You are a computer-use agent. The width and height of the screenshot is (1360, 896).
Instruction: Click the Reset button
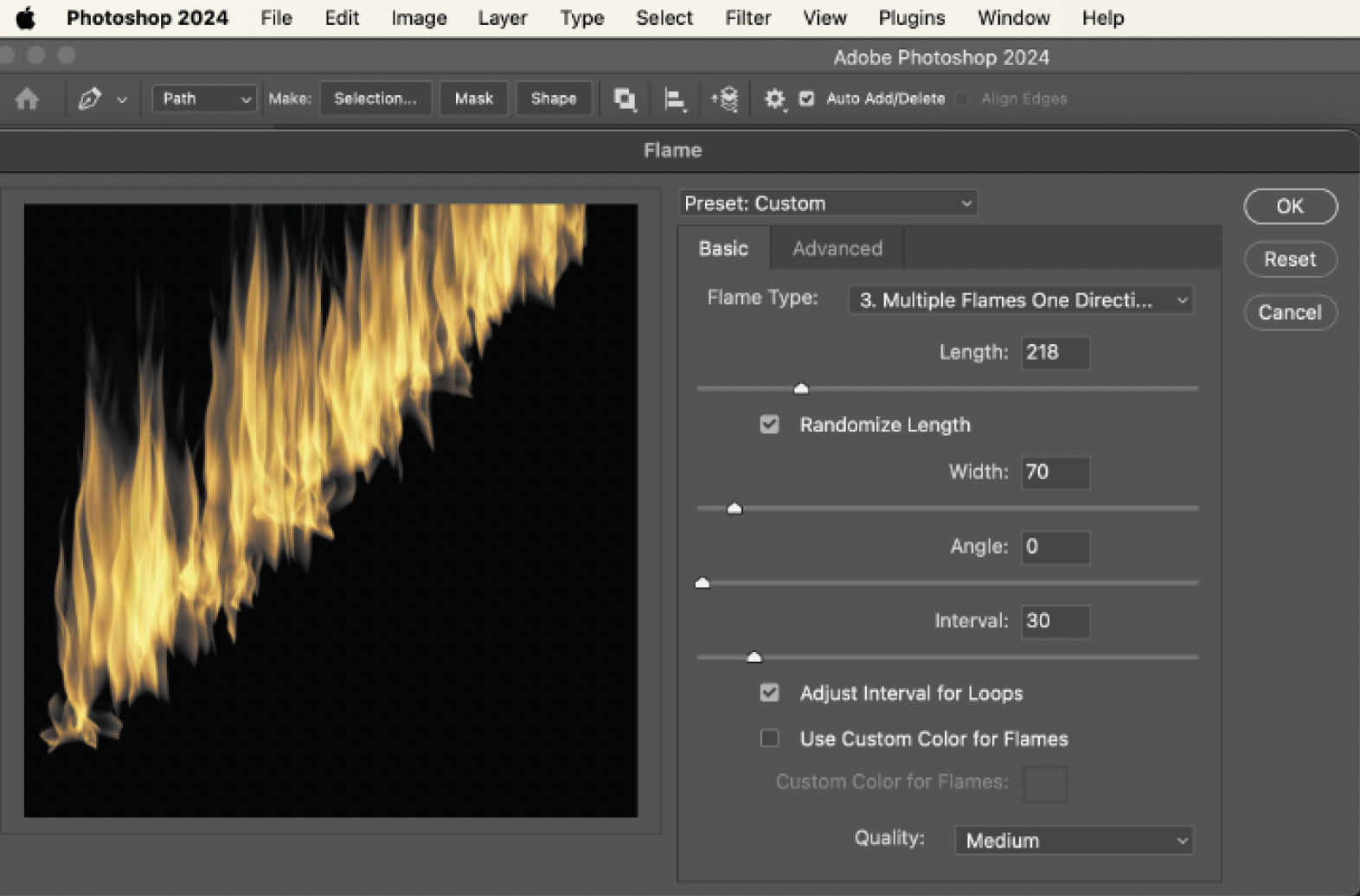(x=1290, y=259)
